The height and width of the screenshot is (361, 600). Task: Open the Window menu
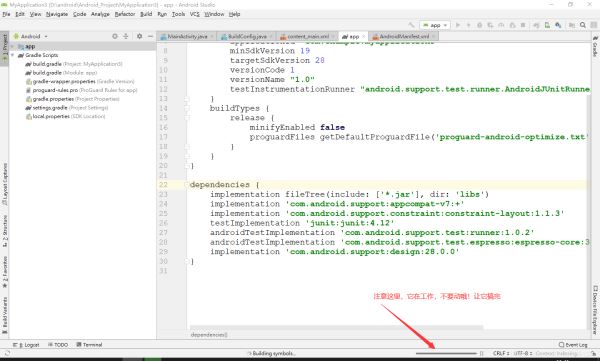coord(214,14)
